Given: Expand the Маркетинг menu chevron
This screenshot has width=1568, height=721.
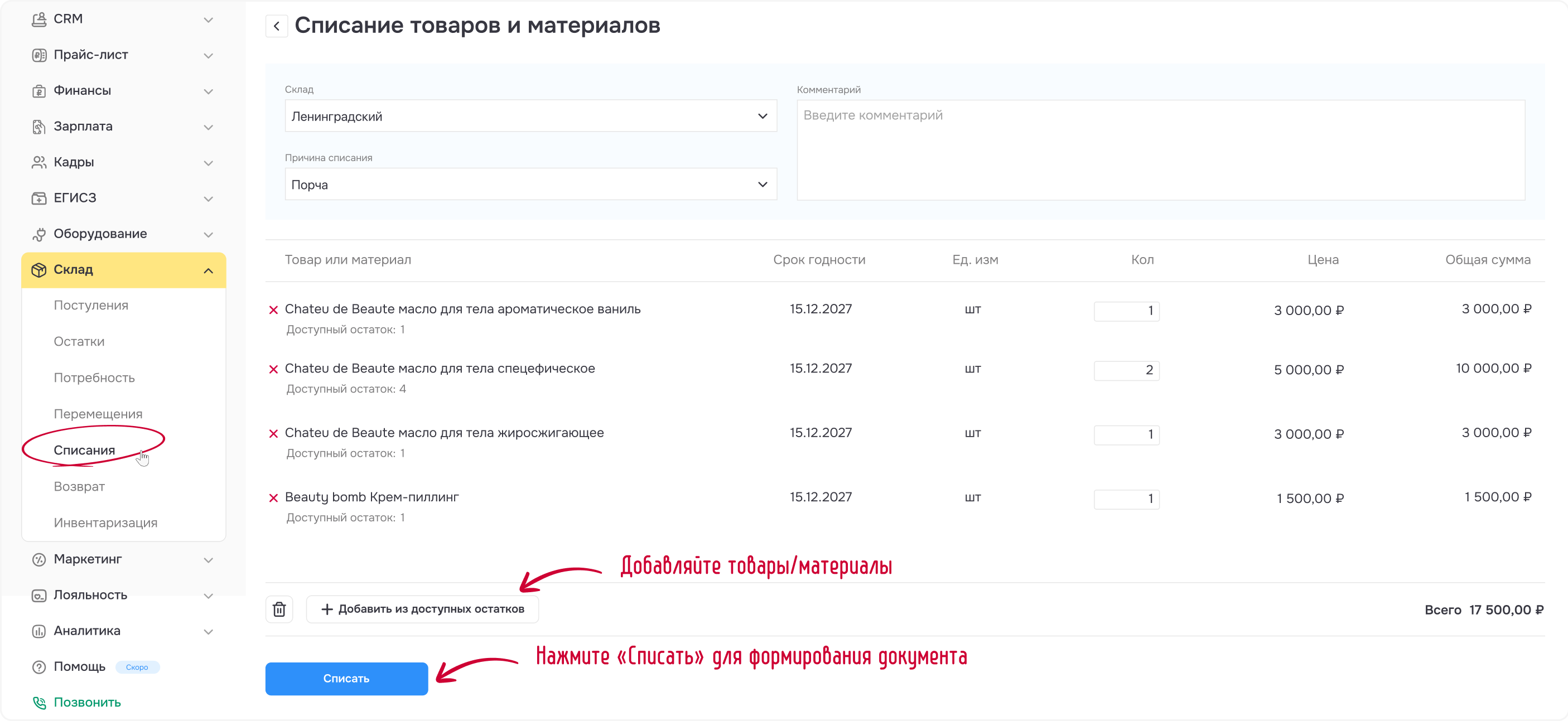Looking at the screenshot, I should [208, 560].
